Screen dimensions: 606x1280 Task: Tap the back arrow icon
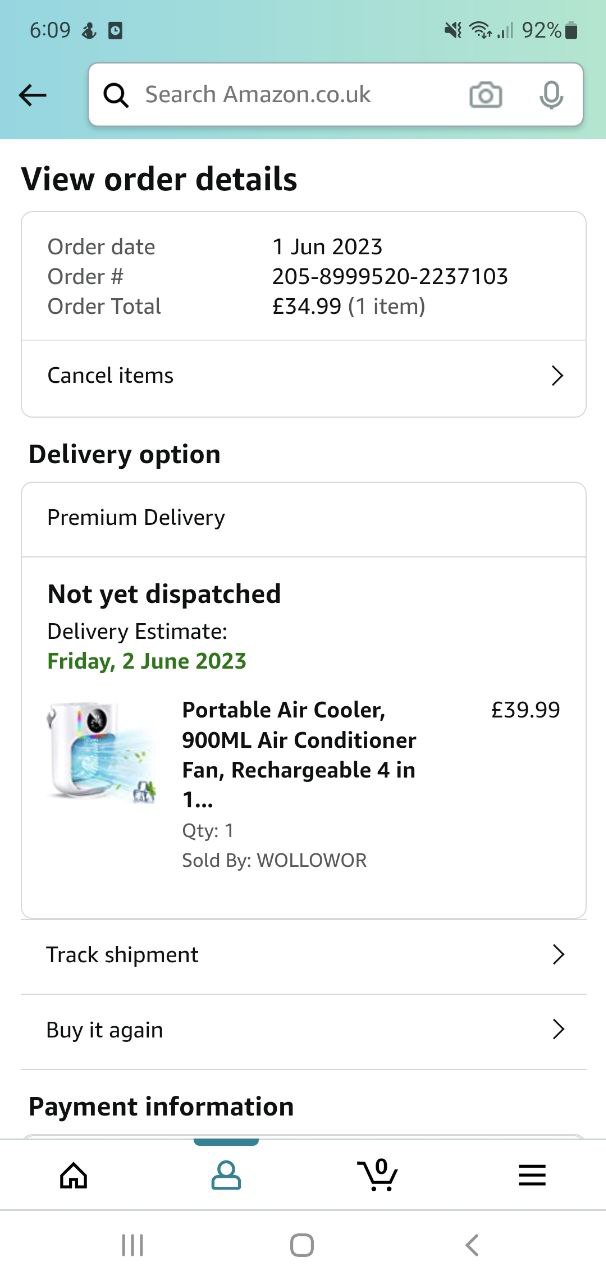tap(33, 95)
